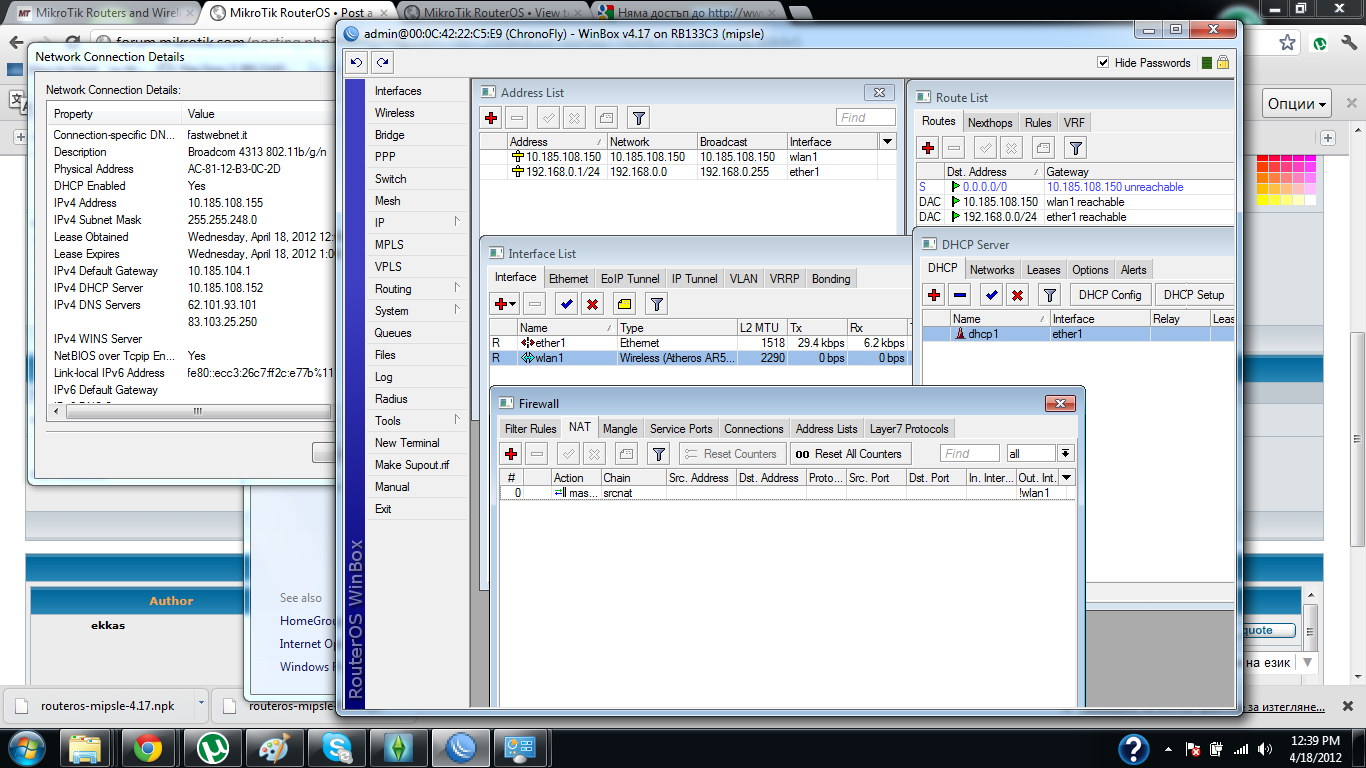Add a new NAT rule in Firewall
Viewport: 1366px width, 768px height.
[x=511, y=454]
